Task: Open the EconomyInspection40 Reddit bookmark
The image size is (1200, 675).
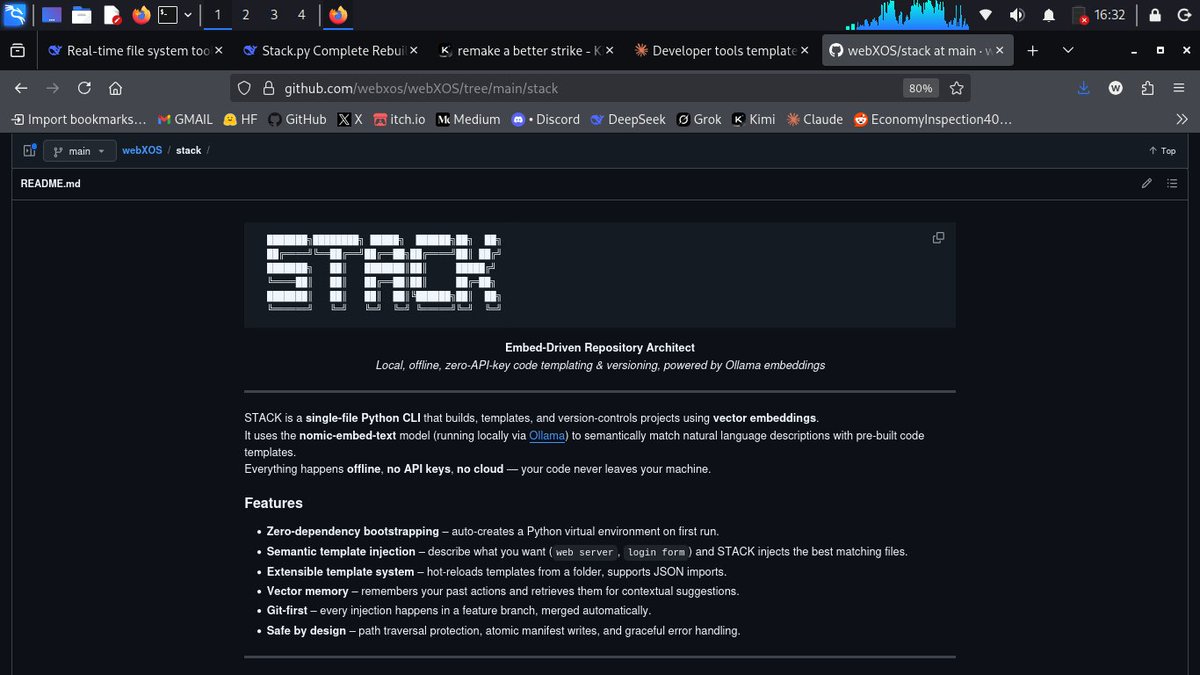Action: click(932, 119)
